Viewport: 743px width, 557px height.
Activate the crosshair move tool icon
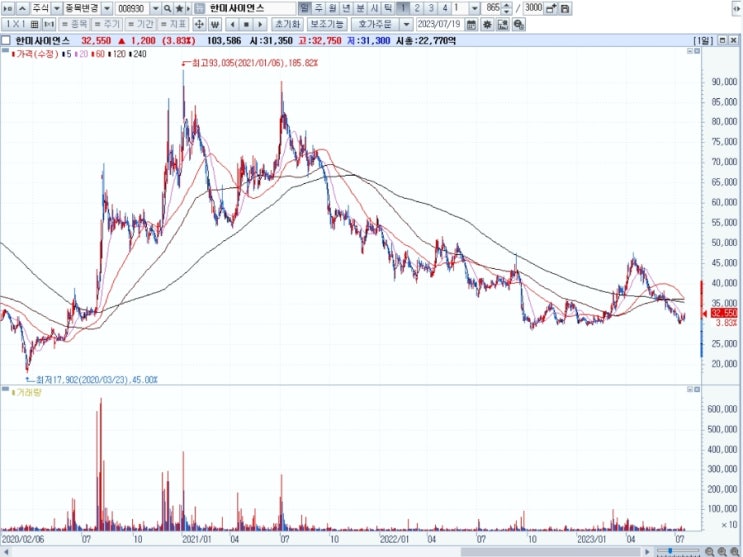click(199, 24)
